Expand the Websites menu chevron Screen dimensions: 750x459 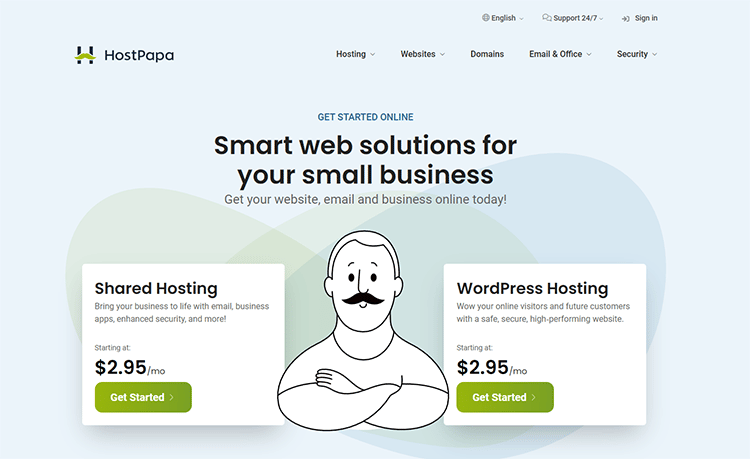(442, 55)
